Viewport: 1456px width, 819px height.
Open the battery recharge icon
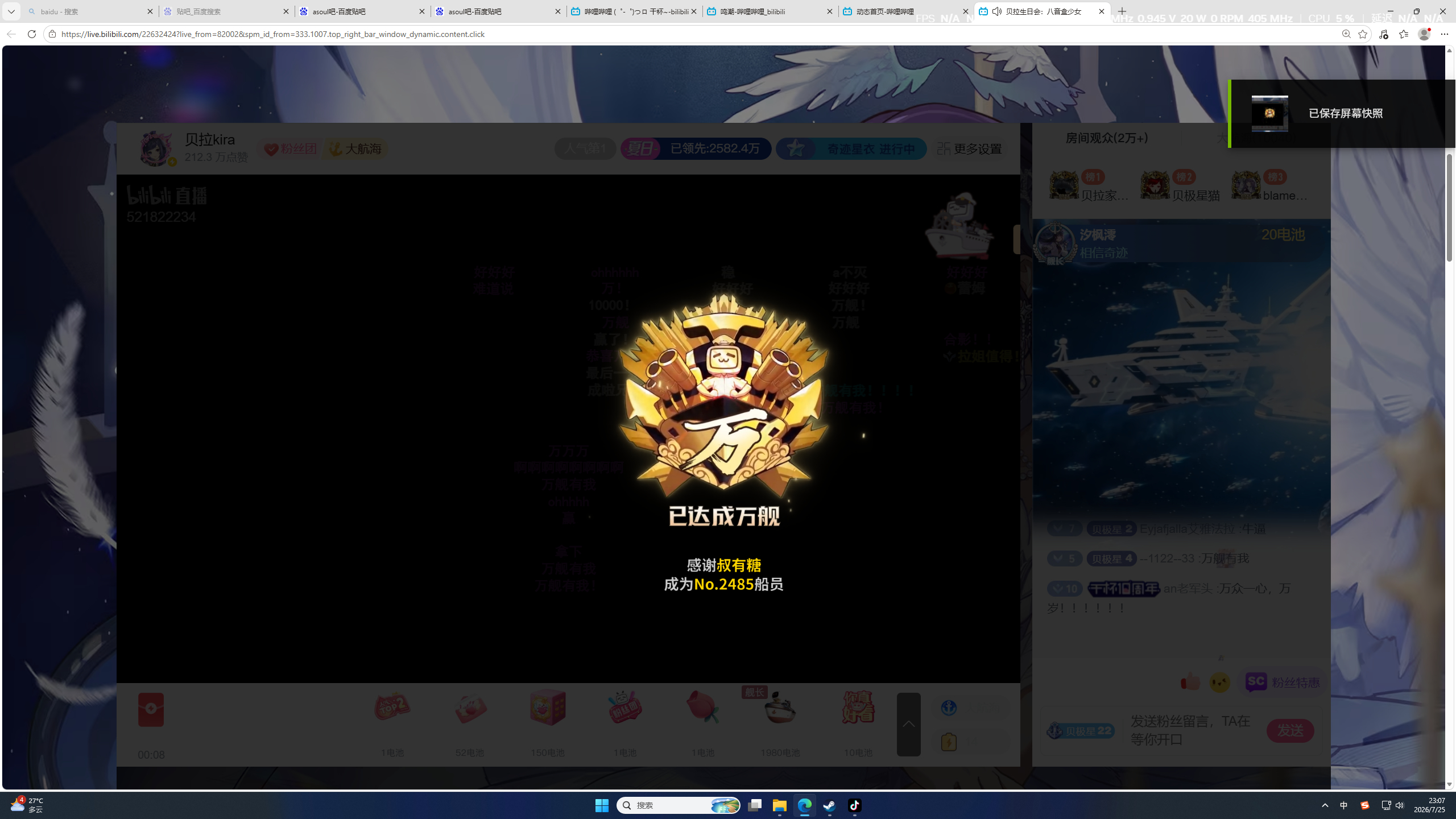click(x=949, y=742)
